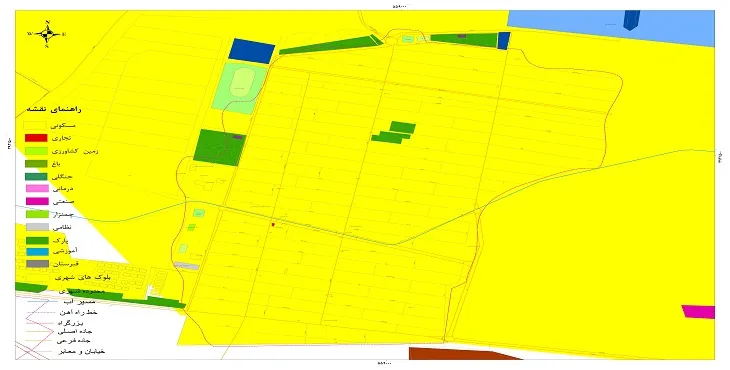Viewport: 730px width, 370px height.
Task: Select the yellow مسکونی legend swatch
Action: [x=35, y=125]
